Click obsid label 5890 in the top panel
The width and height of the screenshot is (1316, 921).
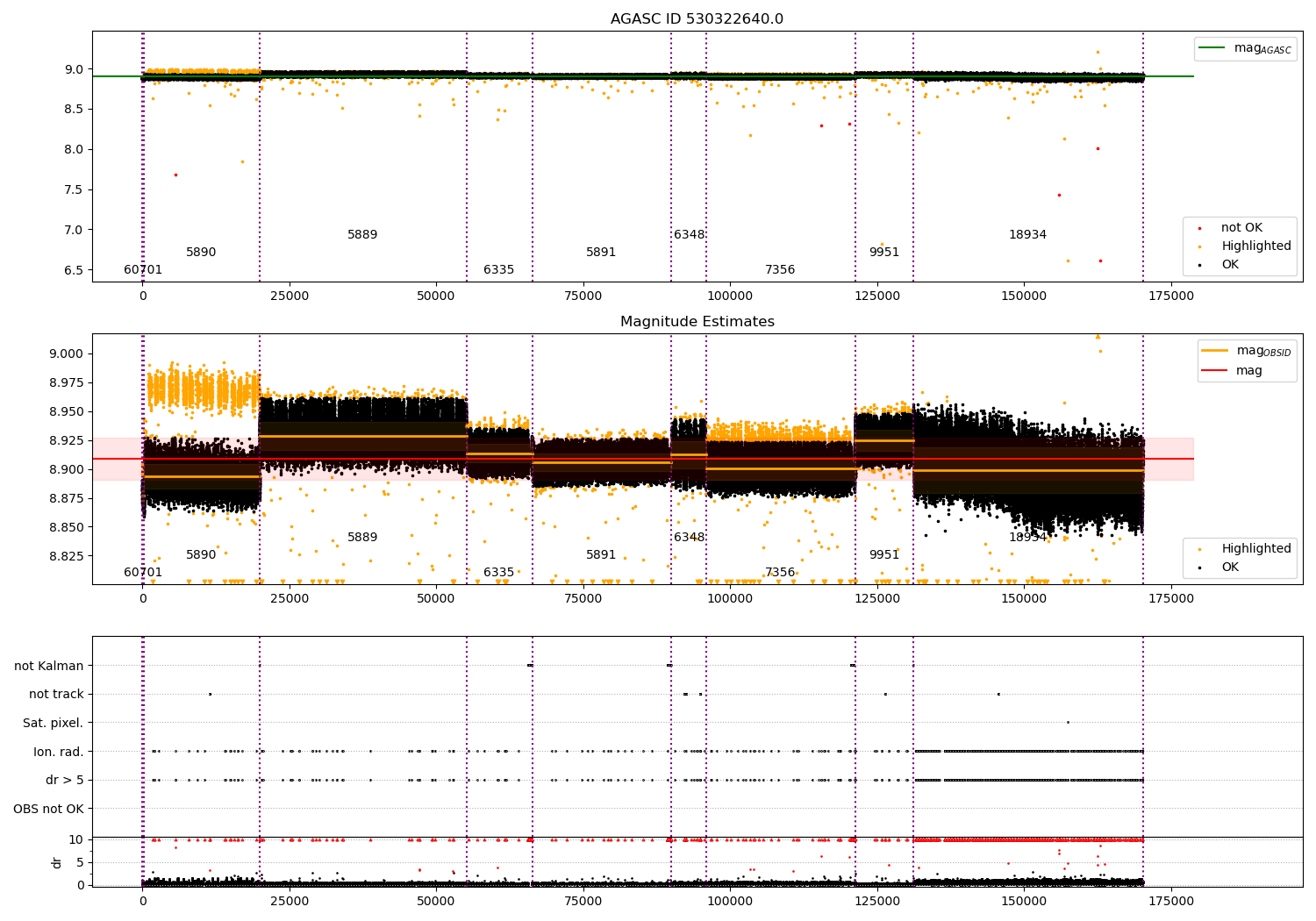[201, 253]
